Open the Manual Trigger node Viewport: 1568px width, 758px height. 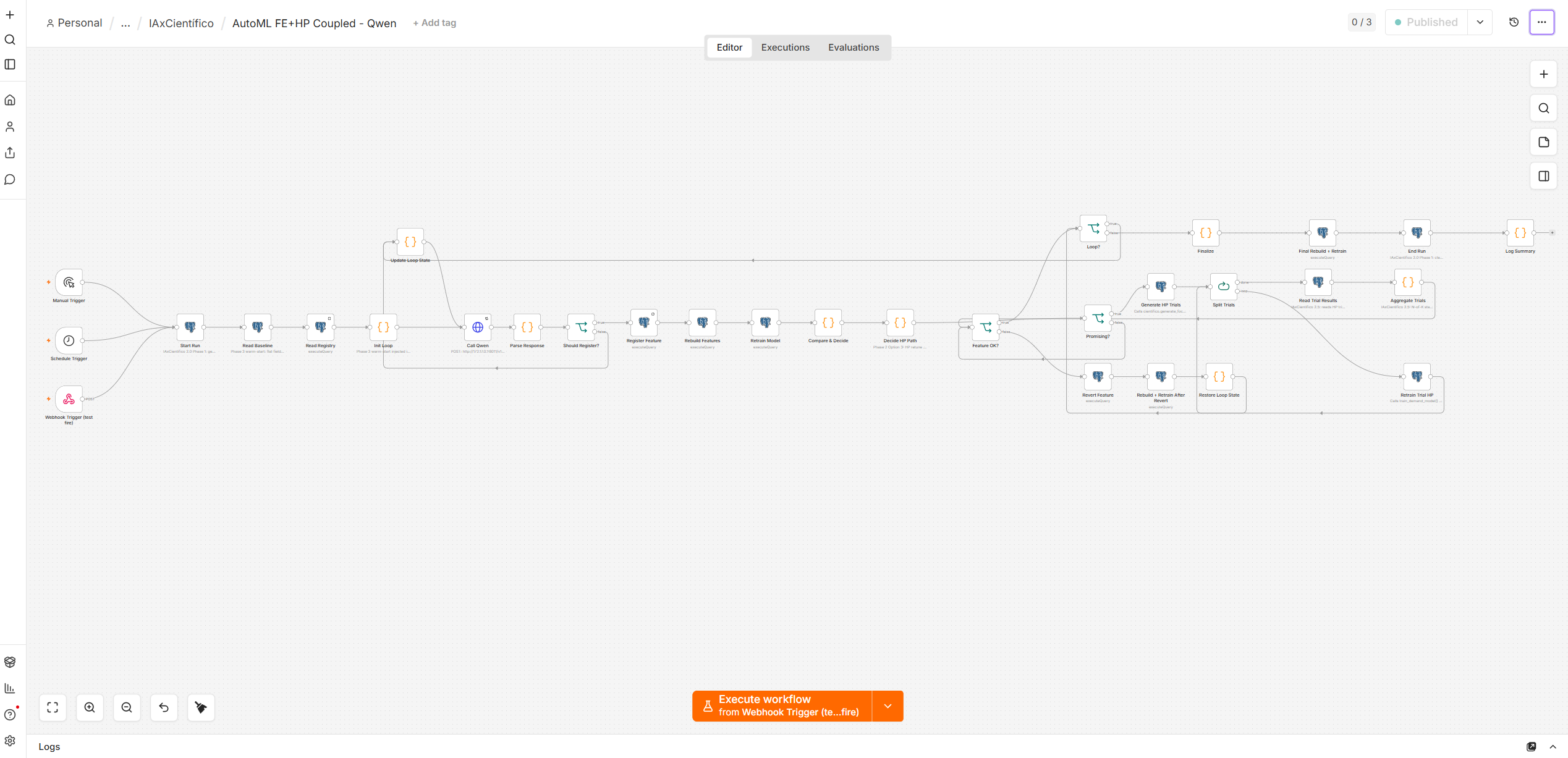pos(69,282)
